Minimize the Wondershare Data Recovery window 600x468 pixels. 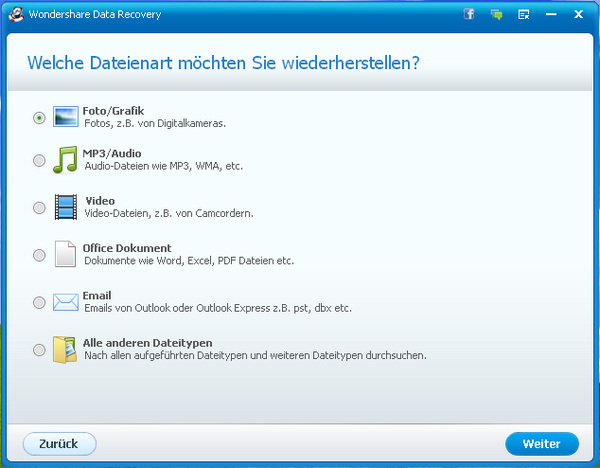pos(551,14)
